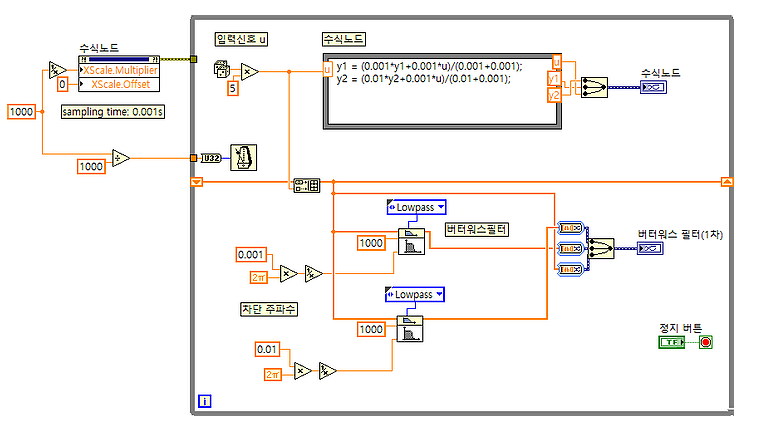The image size is (769, 442).
Task: Select the 입력신호 u label
Action: (241, 39)
